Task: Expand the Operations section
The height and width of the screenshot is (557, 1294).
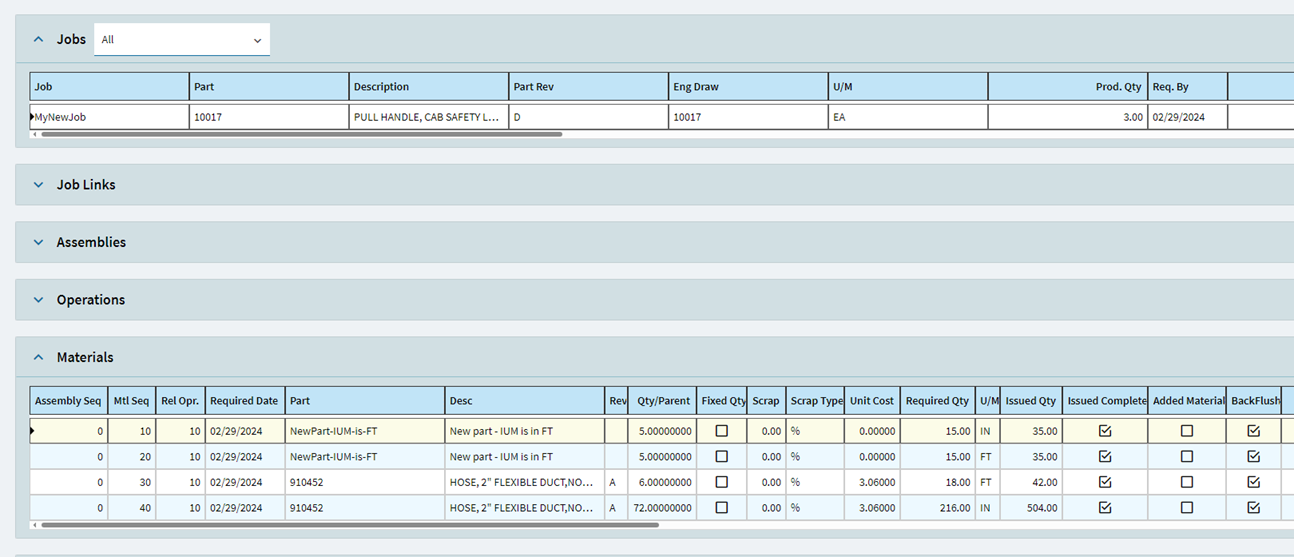Action: (39, 300)
